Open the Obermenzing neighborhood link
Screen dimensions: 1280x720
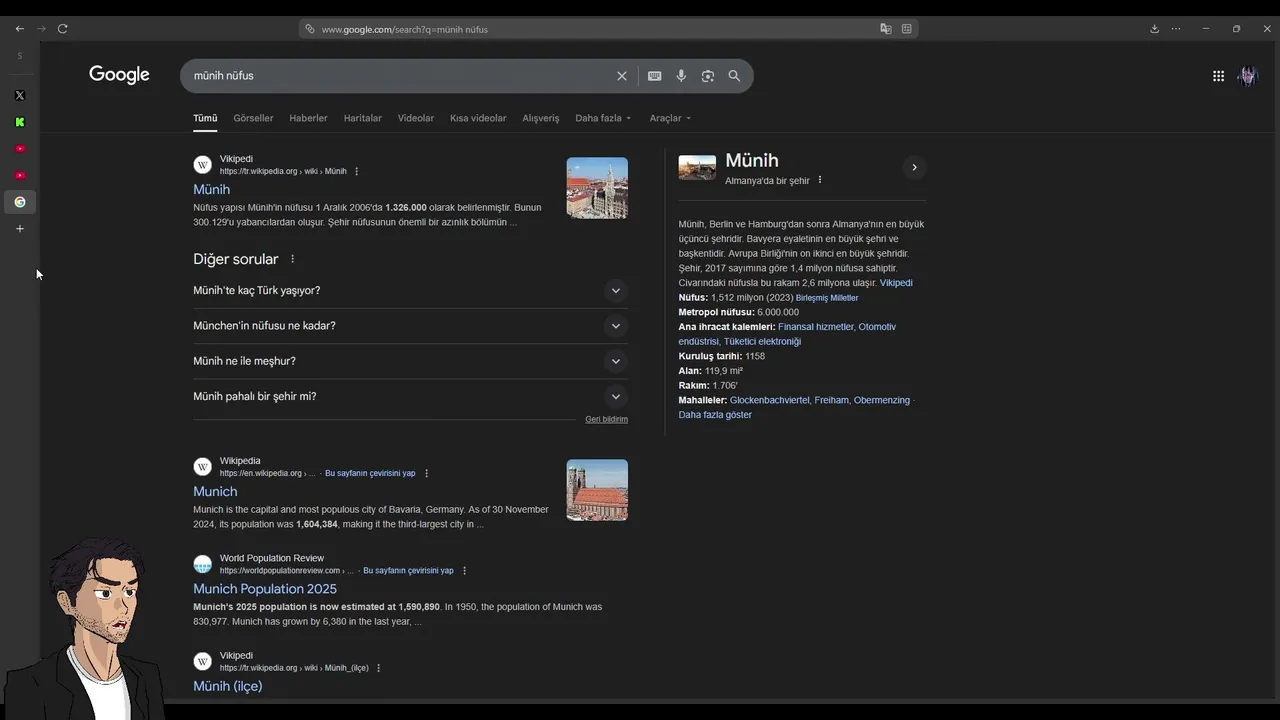(882, 400)
